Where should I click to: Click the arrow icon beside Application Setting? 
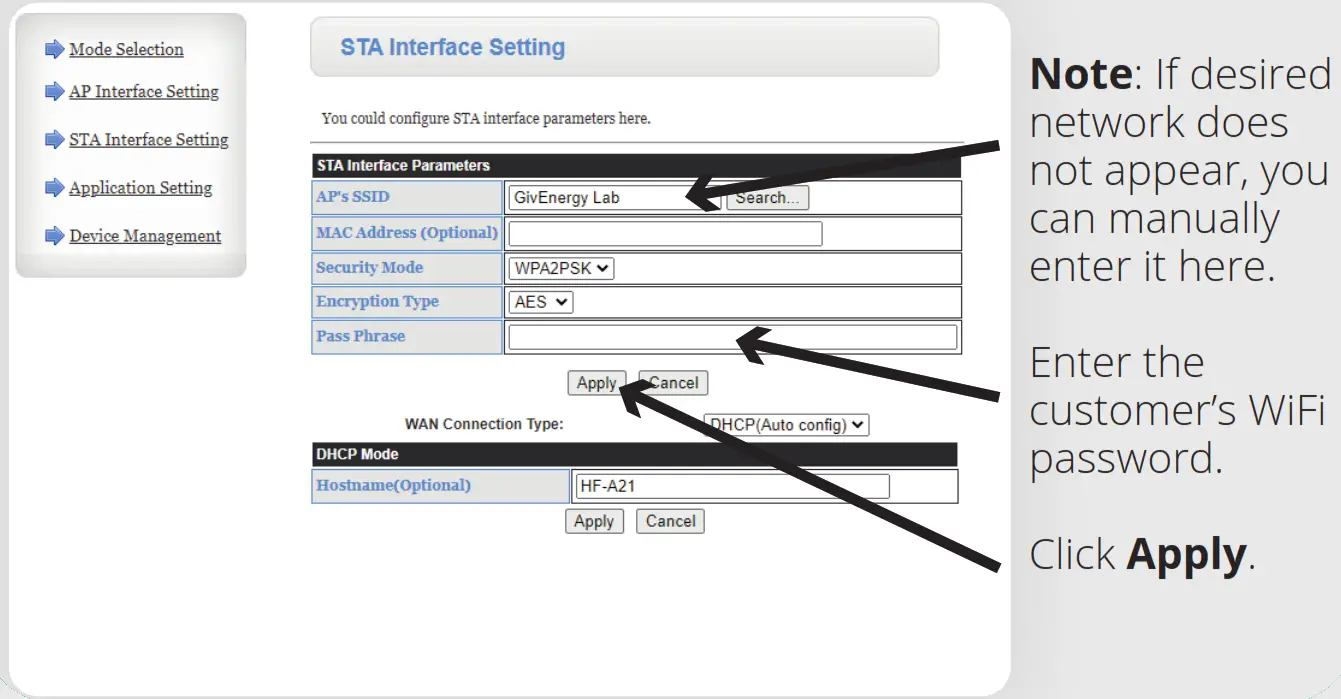(x=55, y=187)
